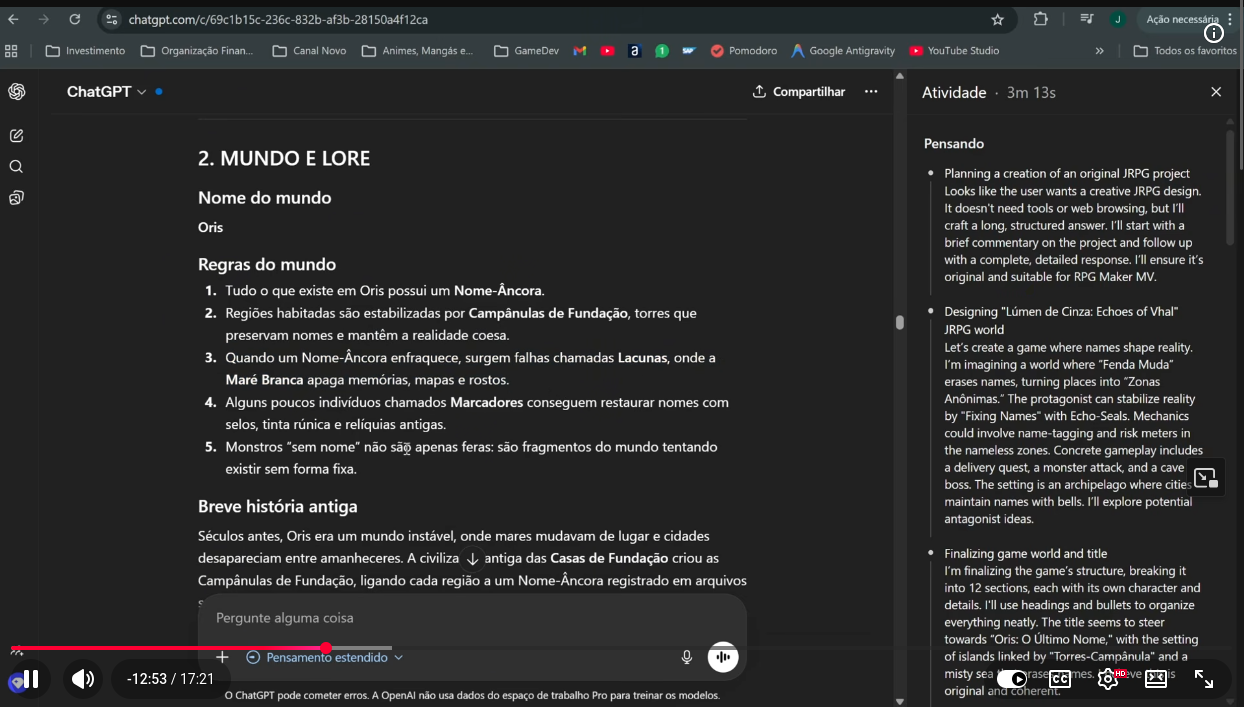Open the ChatGPT model selector dropdown
Screen dimensions: 1244x707
pyautogui.click(x=106, y=91)
